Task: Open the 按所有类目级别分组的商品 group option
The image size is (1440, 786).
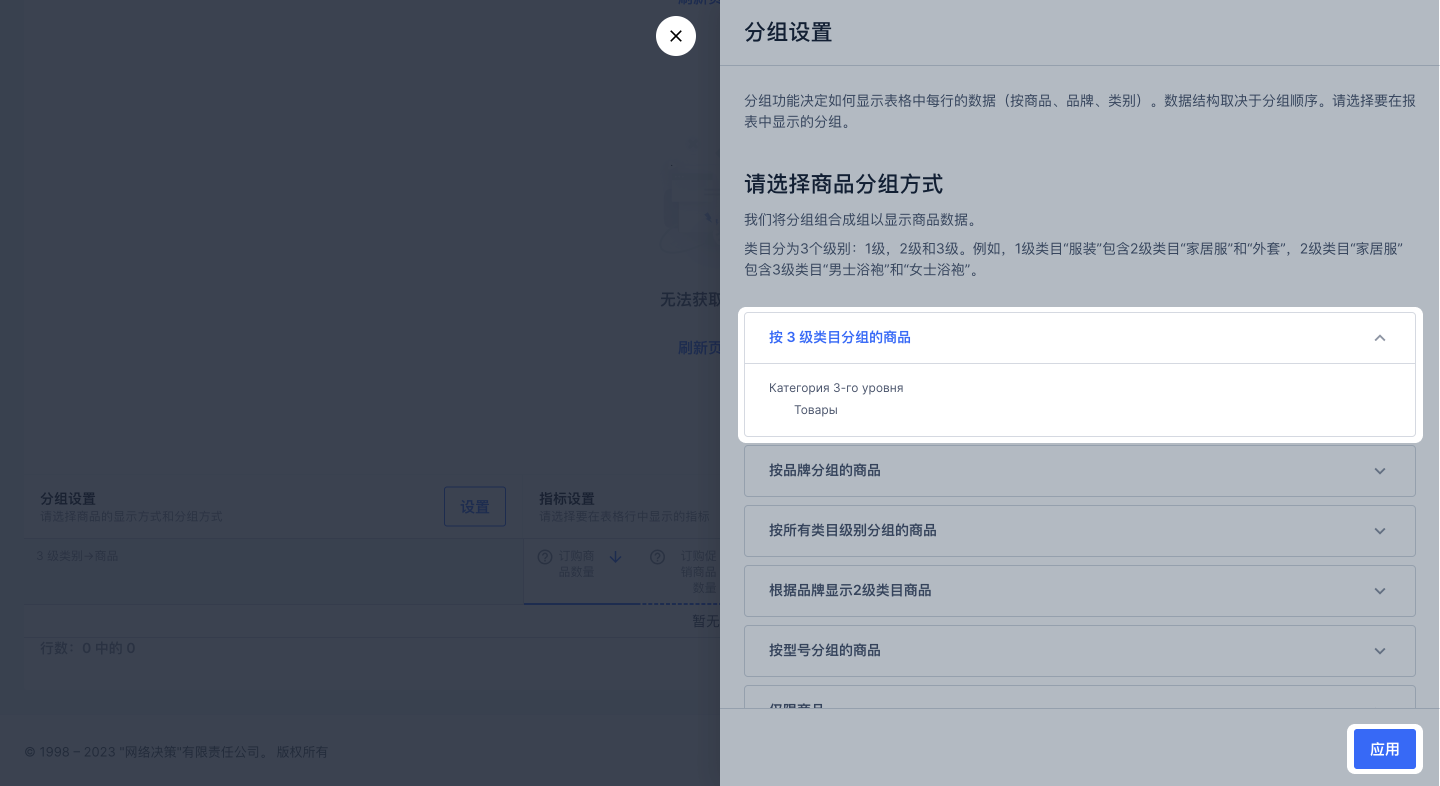Action: coord(1080,531)
